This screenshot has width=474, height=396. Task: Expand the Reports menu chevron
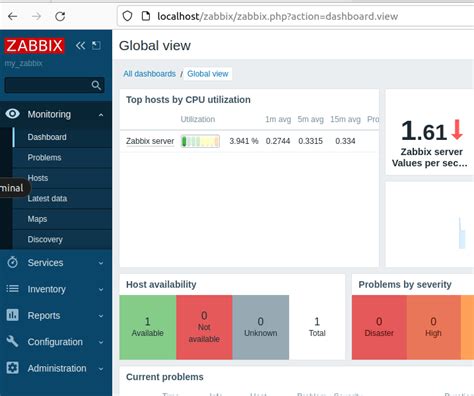click(101, 316)
